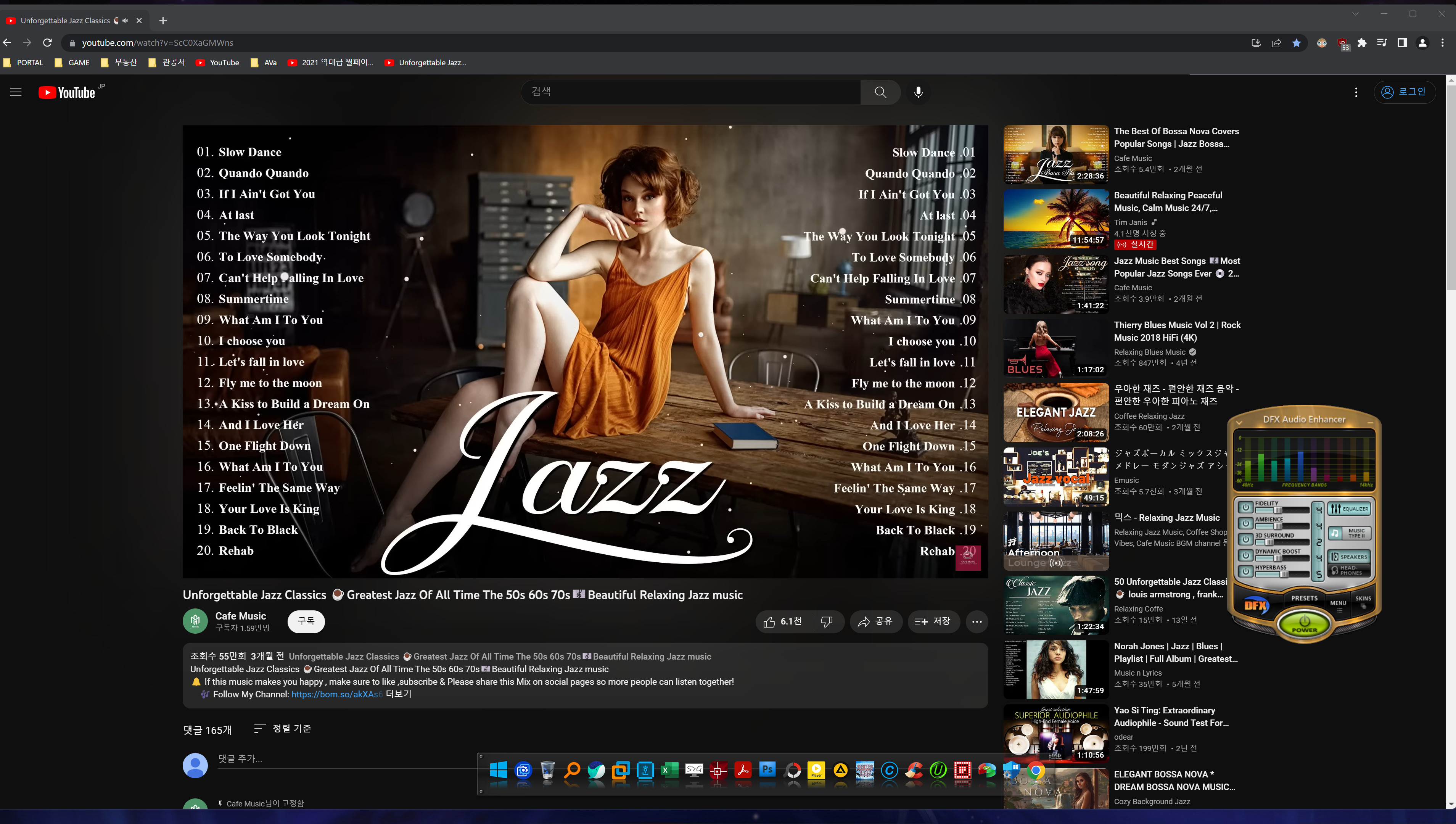Switch DFX output to Speakers
Viewport: 1456px width, 824px height.
[x=1349, y=557]
